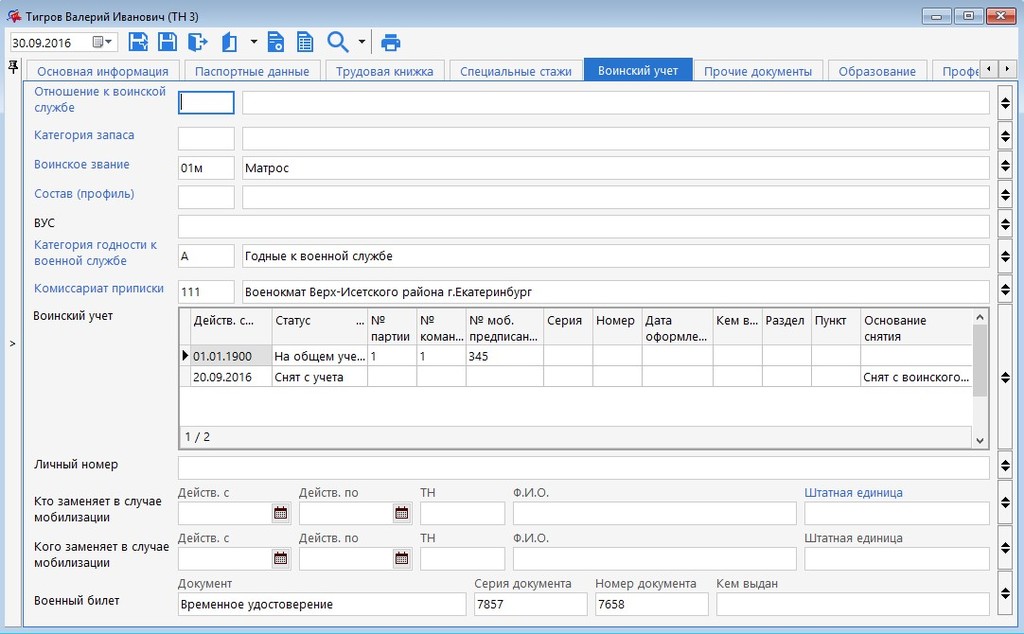
Task: Click the Комиссариат приписки label link
Action: tap(99, 288)
